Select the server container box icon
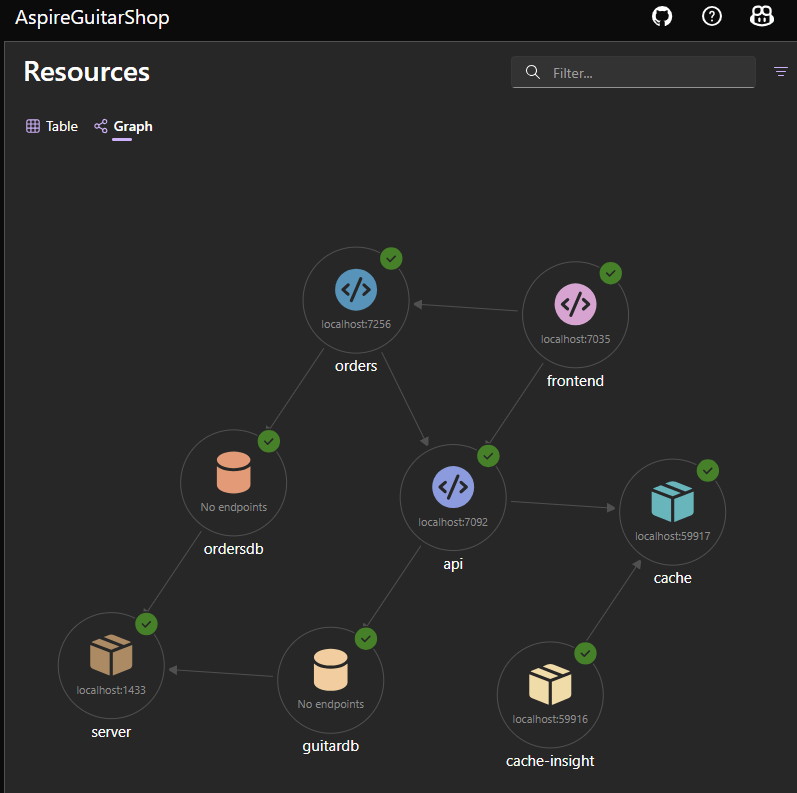 click(x=111, y=655)
